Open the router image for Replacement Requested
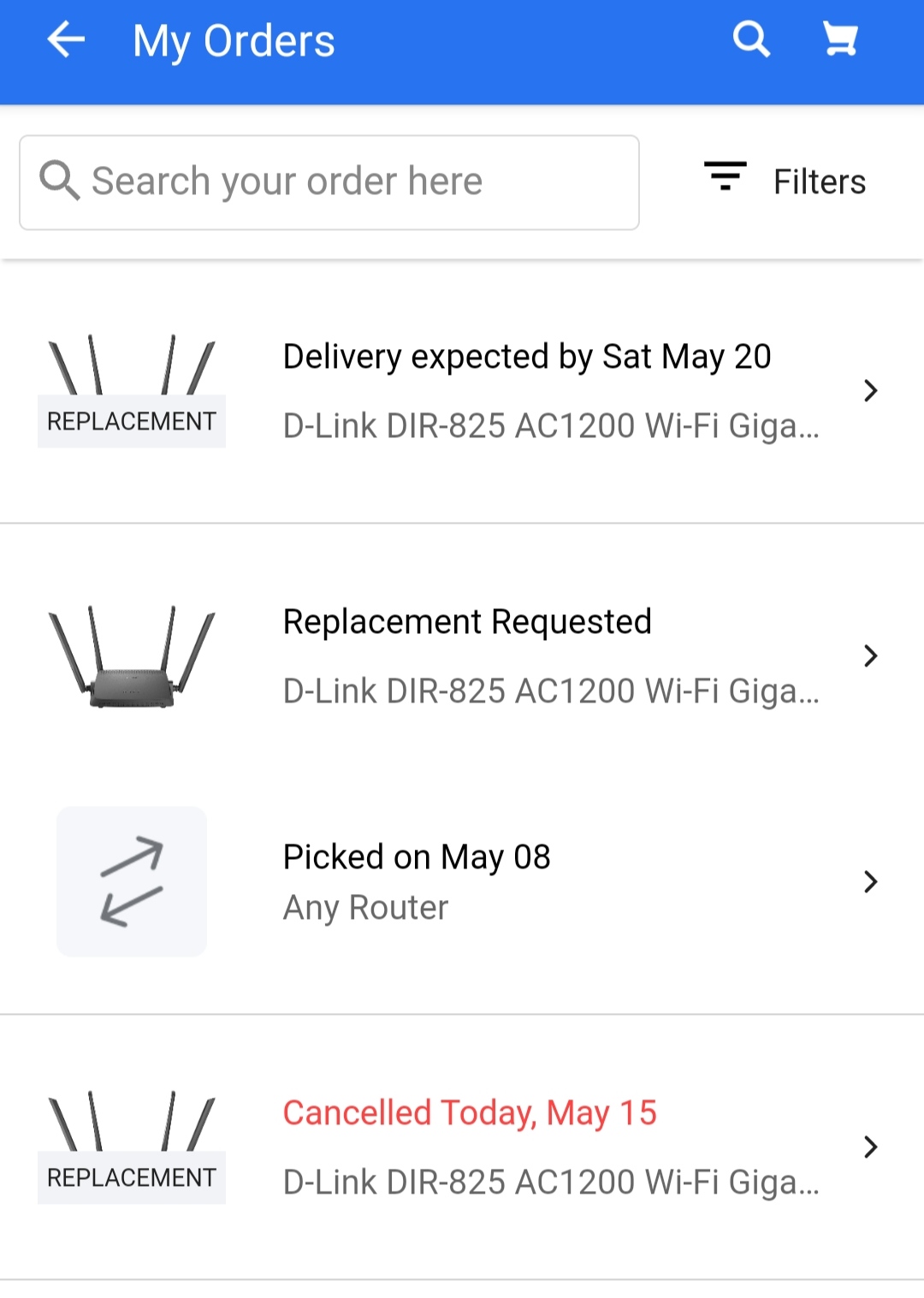 132,656
